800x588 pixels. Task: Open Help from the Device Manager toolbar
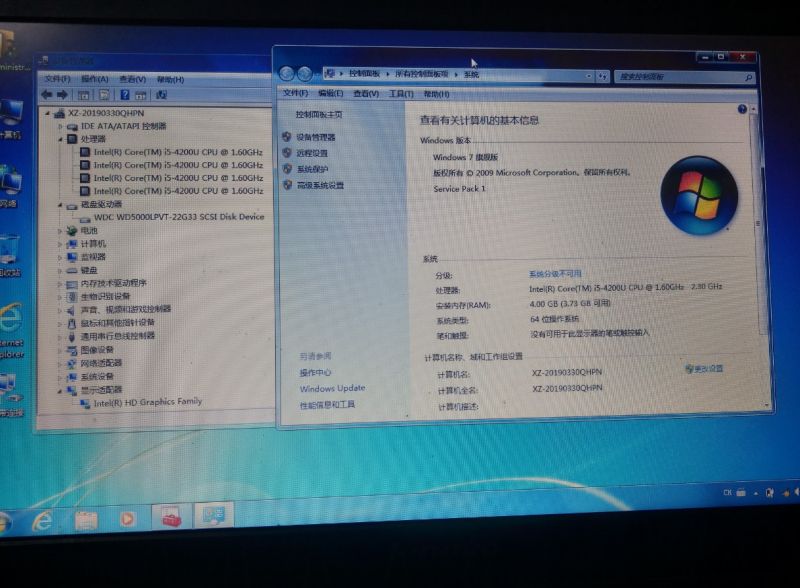(125, 95)
